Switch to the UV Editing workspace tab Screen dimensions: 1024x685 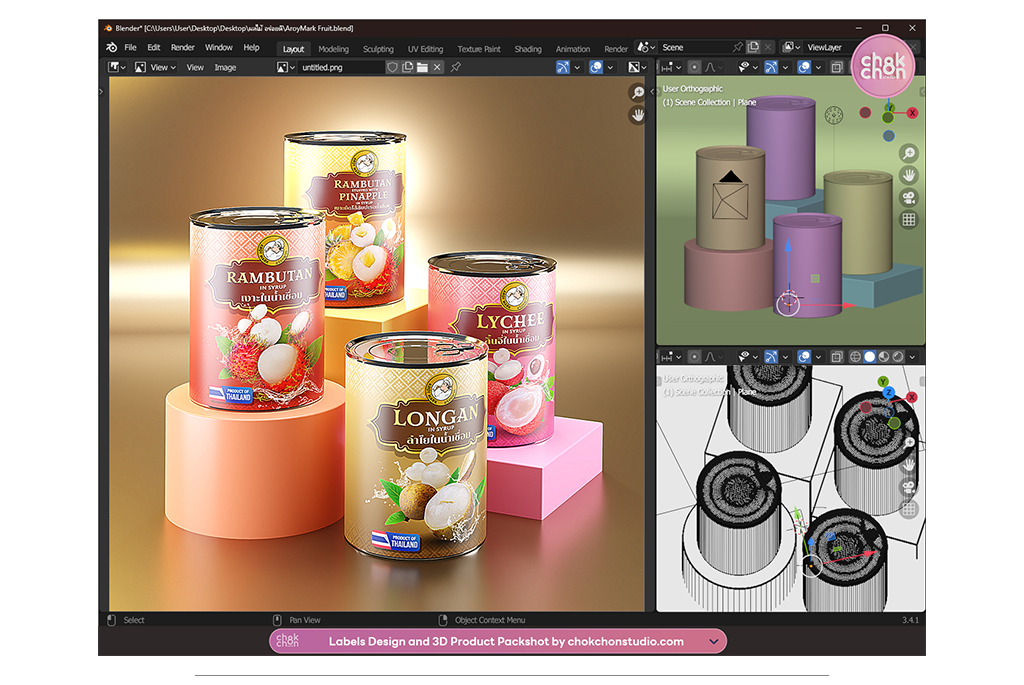[x=425, y=49]
